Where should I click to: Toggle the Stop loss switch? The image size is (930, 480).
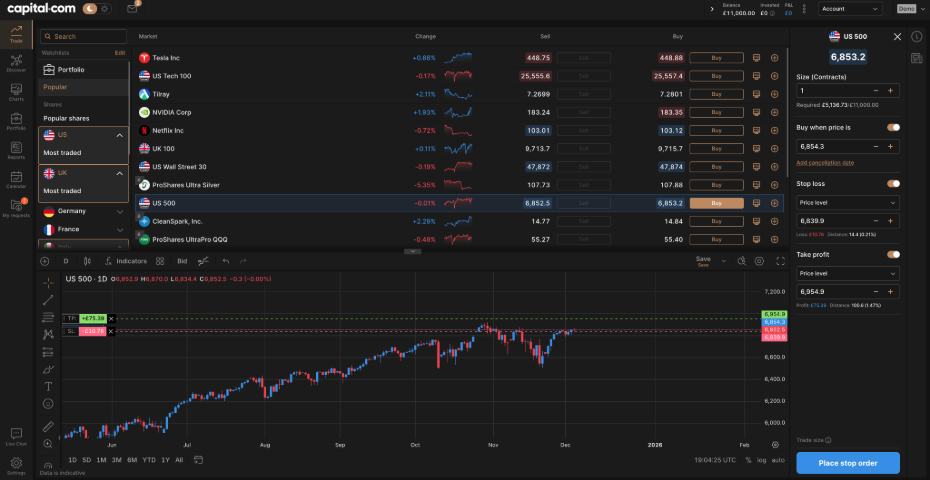pos(893,184)
